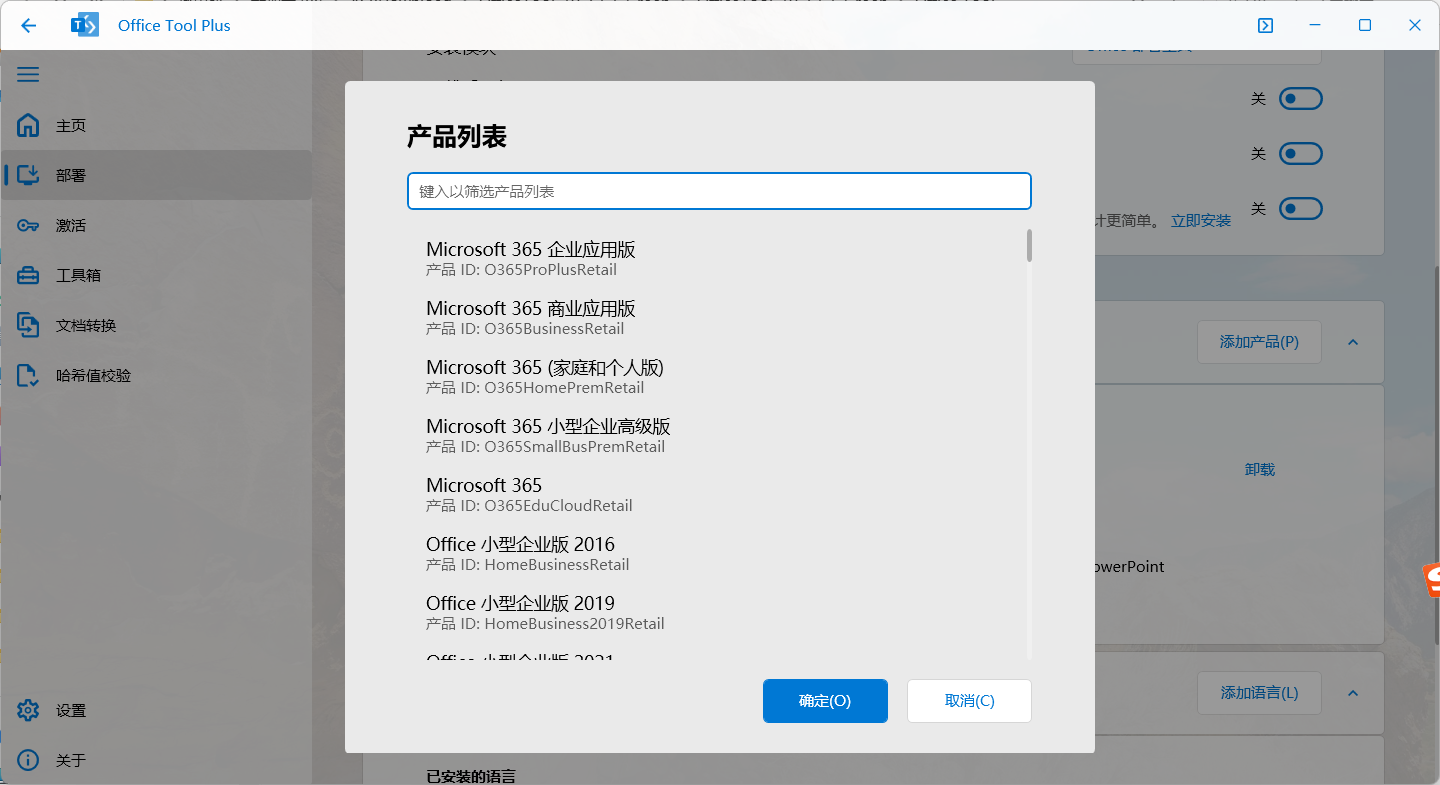Click the 添加语言(L) button
This screenshot has width=1440, height=785.
pos(1259,693)
